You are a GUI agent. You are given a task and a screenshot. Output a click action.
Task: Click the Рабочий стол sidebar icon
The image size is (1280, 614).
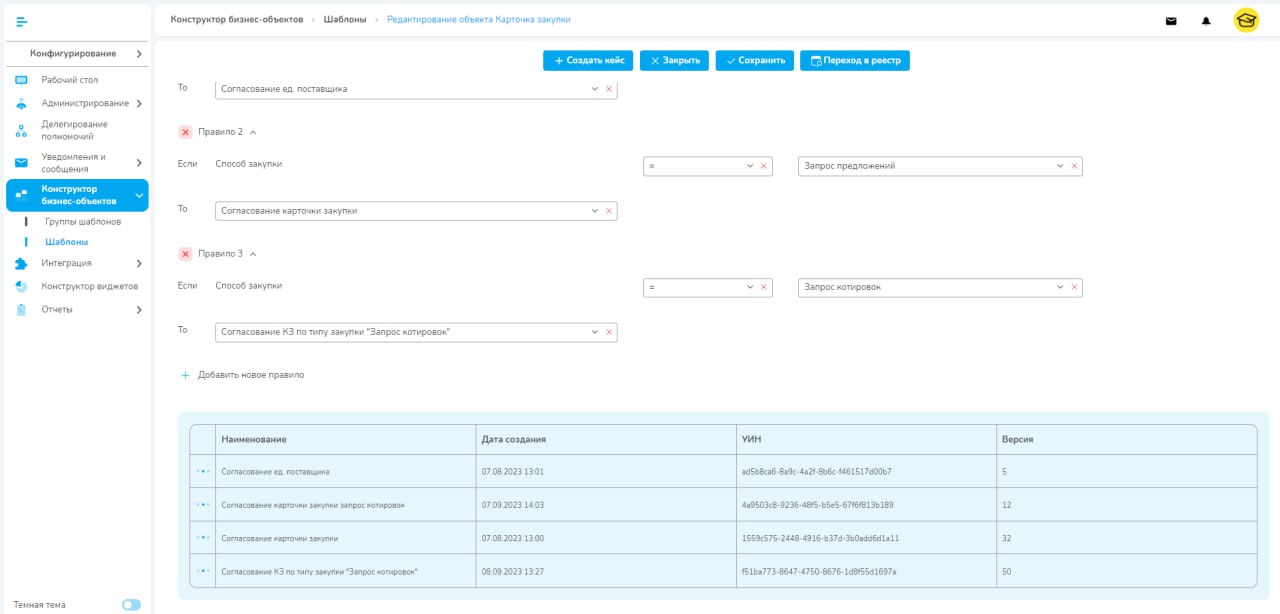(x=21, y=80)
